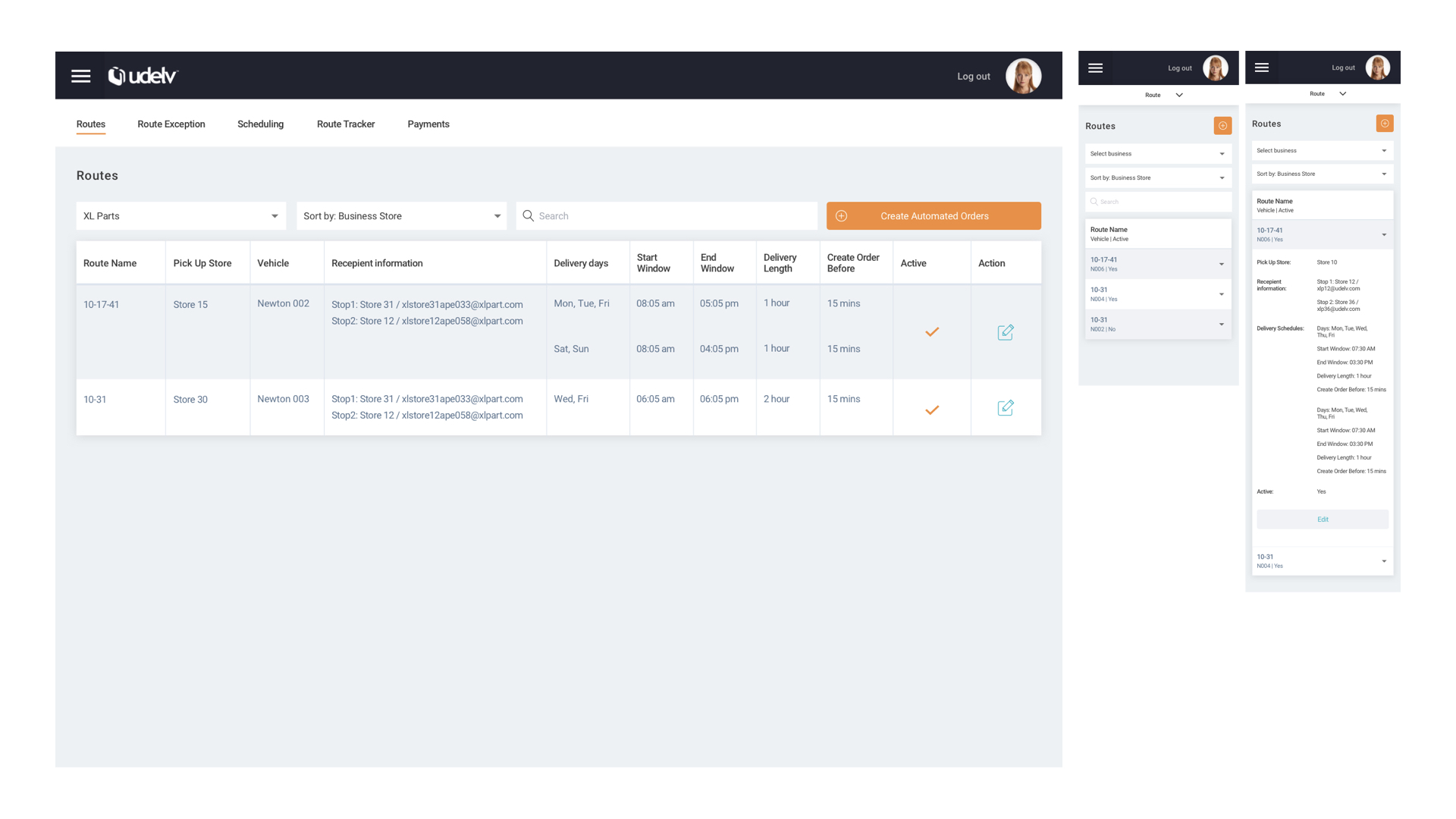Click the avatar in the middle mobile panel
The height and width of the screenshot is (819, 1456).
(x=1216, y=68)
